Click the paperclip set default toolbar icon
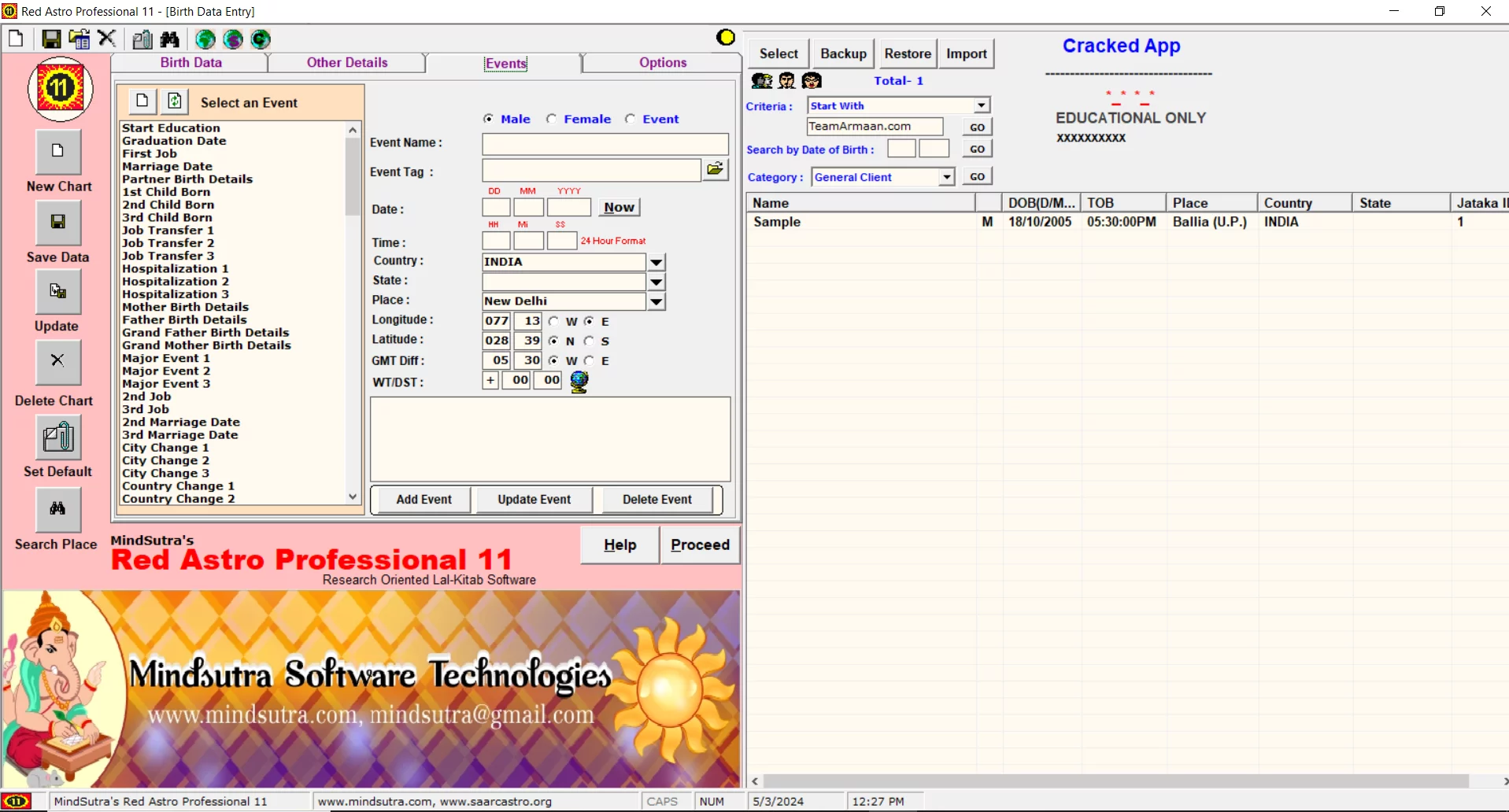The image size is (1509, 812). [x=142, y=39]
